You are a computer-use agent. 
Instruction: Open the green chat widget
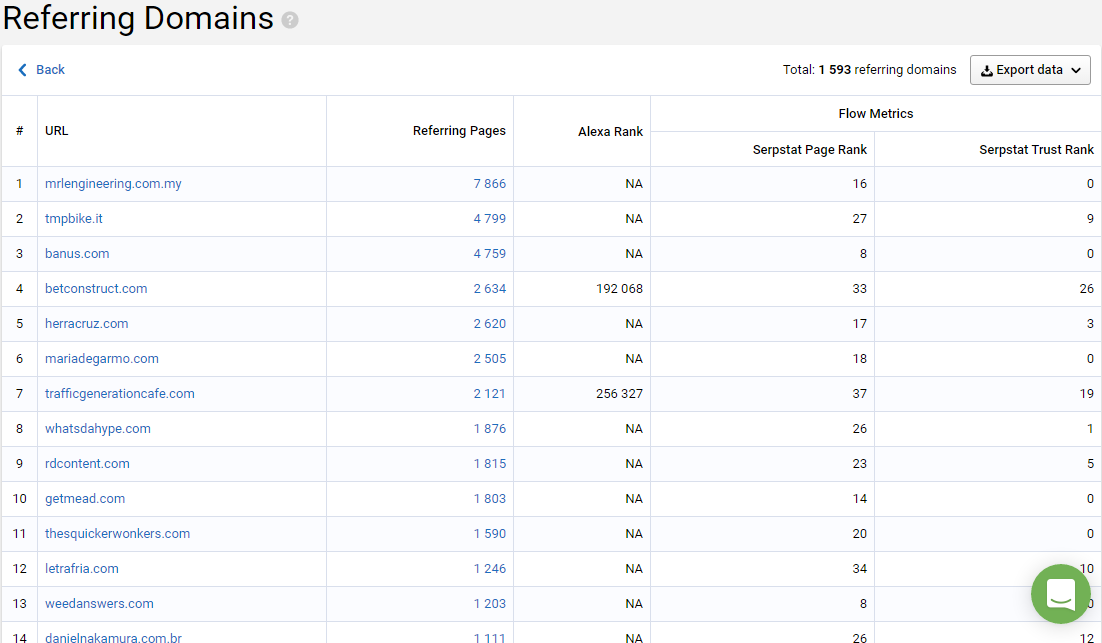(1061, 594)
